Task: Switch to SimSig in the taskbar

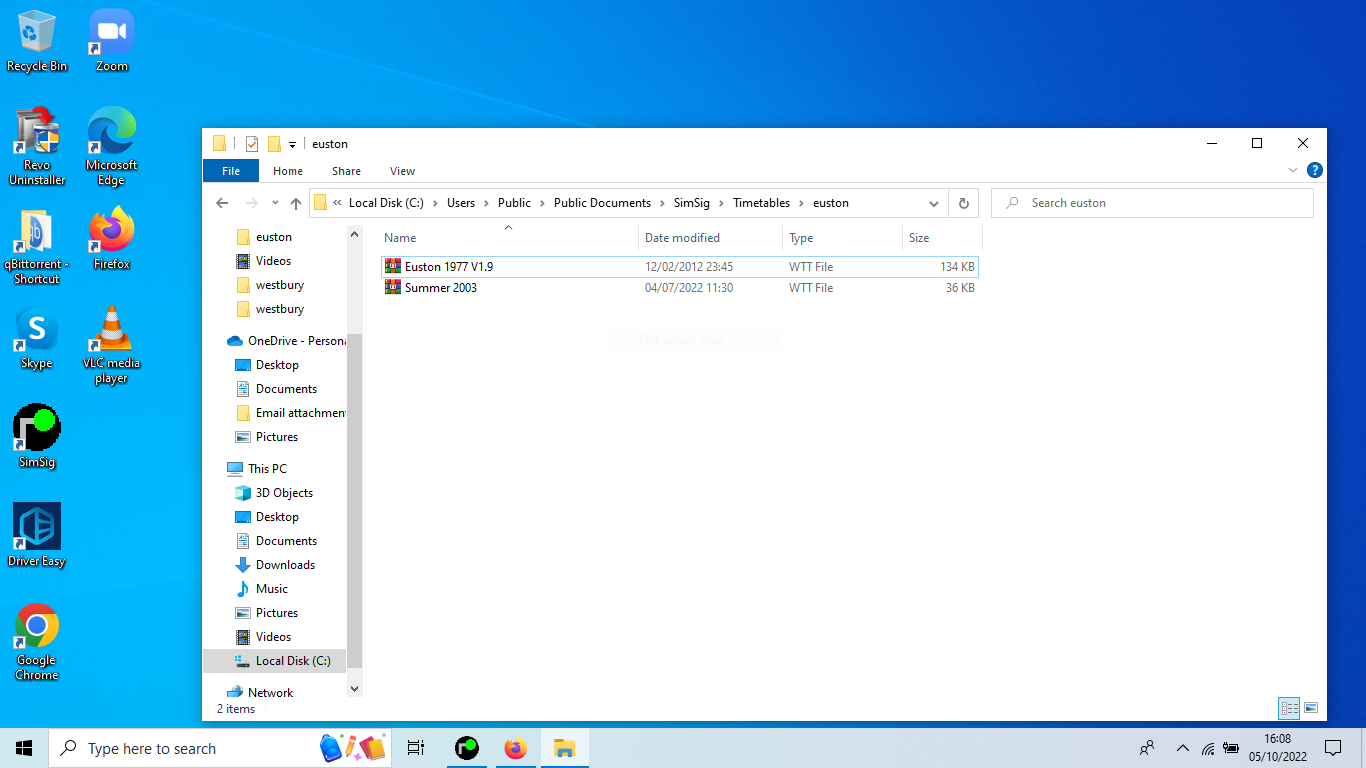Action: pos(467,748)
